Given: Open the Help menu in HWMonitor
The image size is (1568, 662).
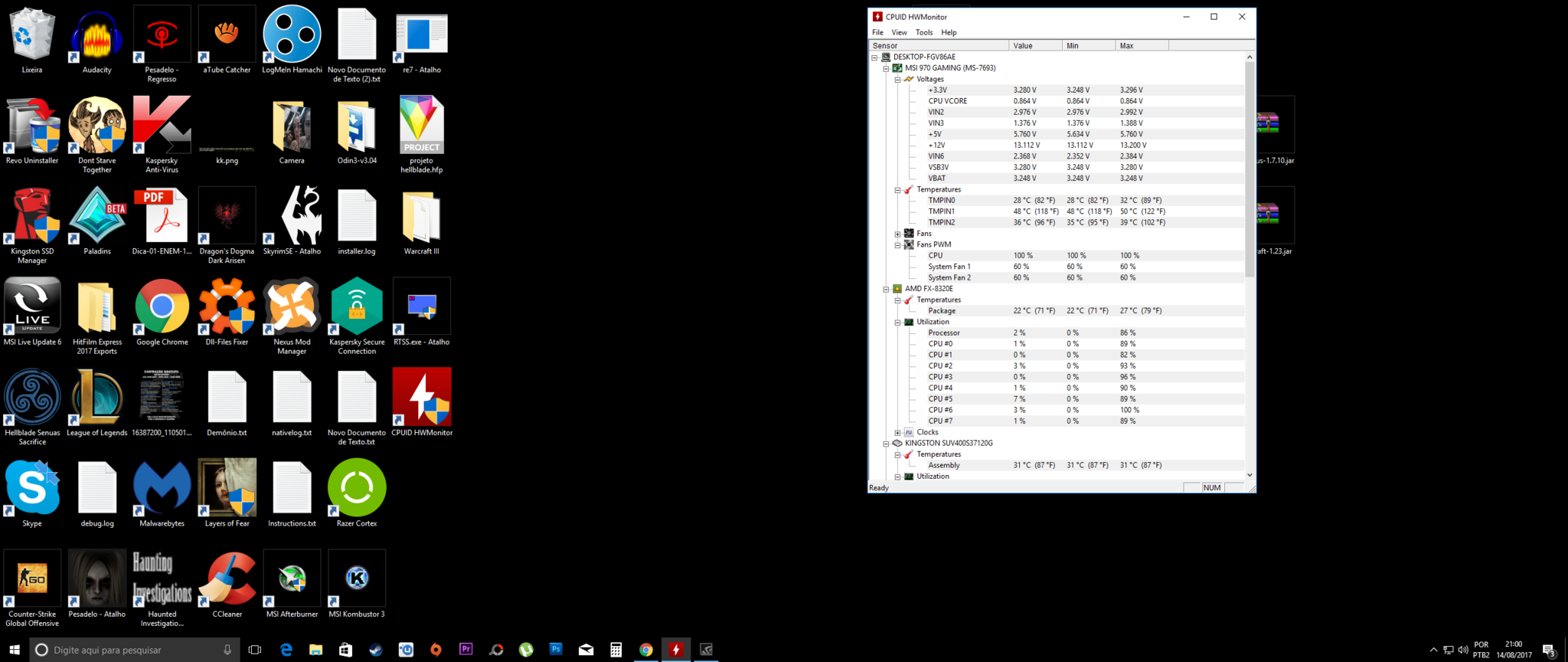Looking at the screenshot, I should click(949, 32).
